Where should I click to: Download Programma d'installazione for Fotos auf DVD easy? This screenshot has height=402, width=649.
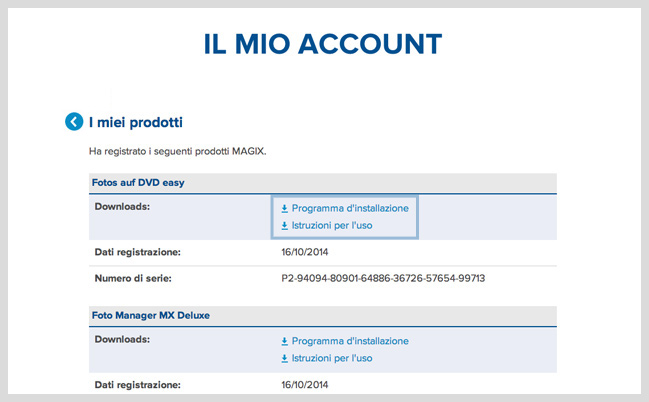[349, 208]
